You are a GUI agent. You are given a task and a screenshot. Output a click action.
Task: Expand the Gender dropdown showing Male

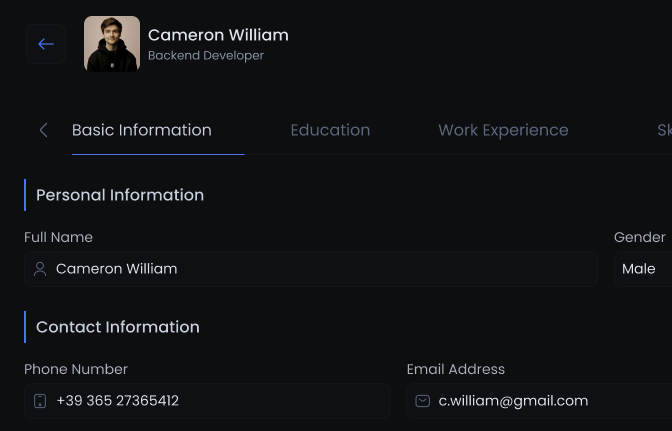(x=643, y=269)
